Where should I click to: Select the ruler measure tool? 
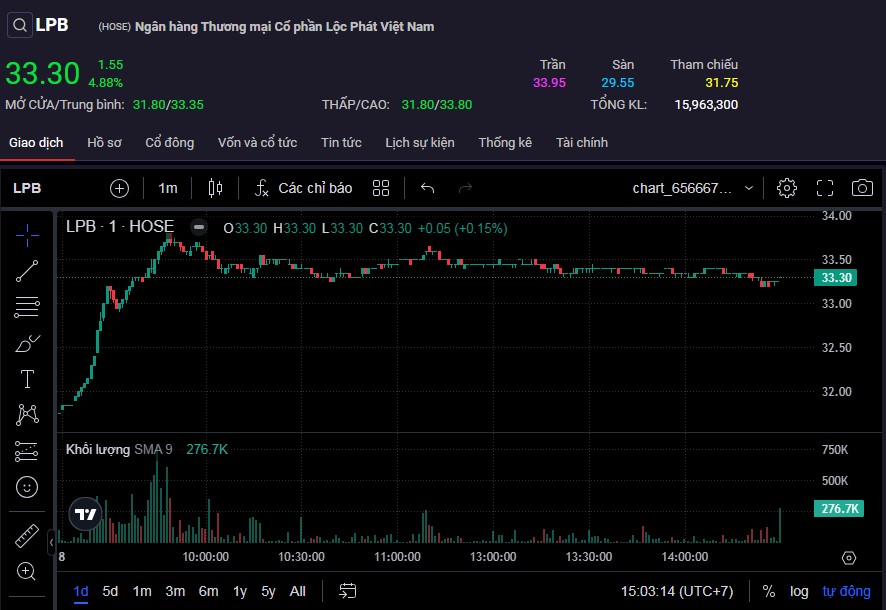tap(27, 536)
